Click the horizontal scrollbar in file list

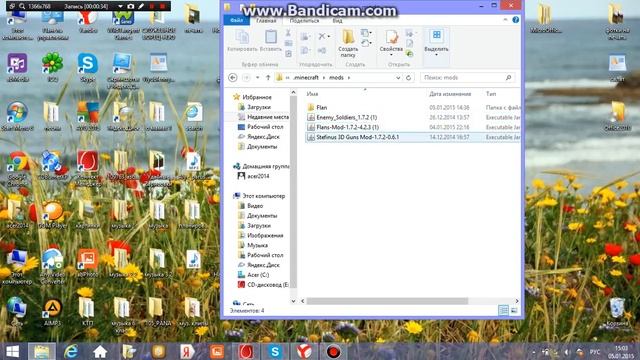[387, 301]
